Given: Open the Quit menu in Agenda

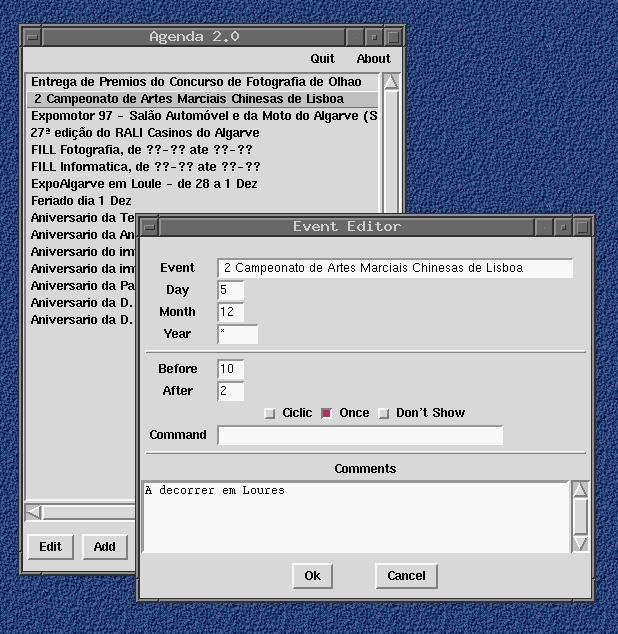Looking at the screenshot, I should click(322, 59).
